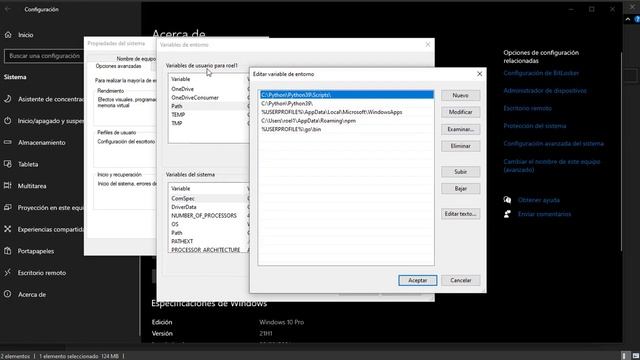640x360 pixels.
Task: Switch to Opciones avanzadas tab
Action: click(x=118, y=66)
